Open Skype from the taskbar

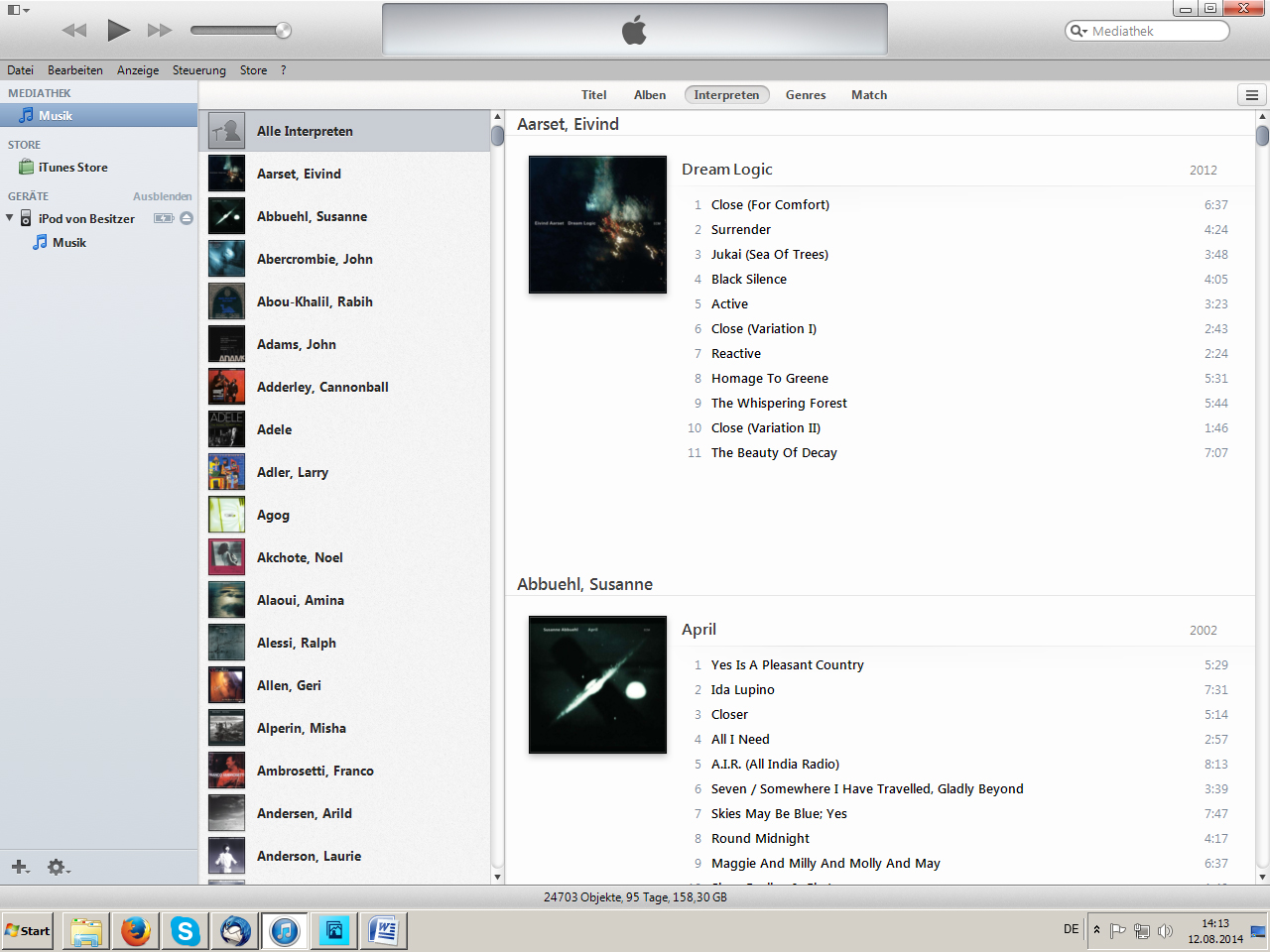pos(186,931)
